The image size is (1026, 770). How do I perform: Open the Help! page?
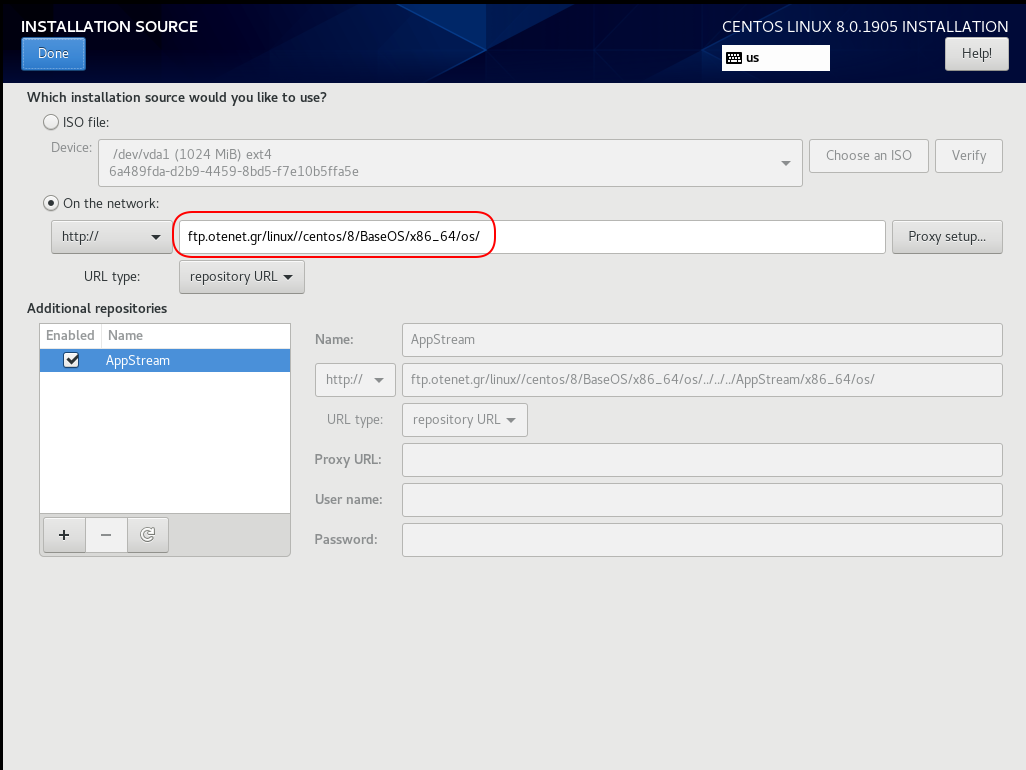pos(976,54)
